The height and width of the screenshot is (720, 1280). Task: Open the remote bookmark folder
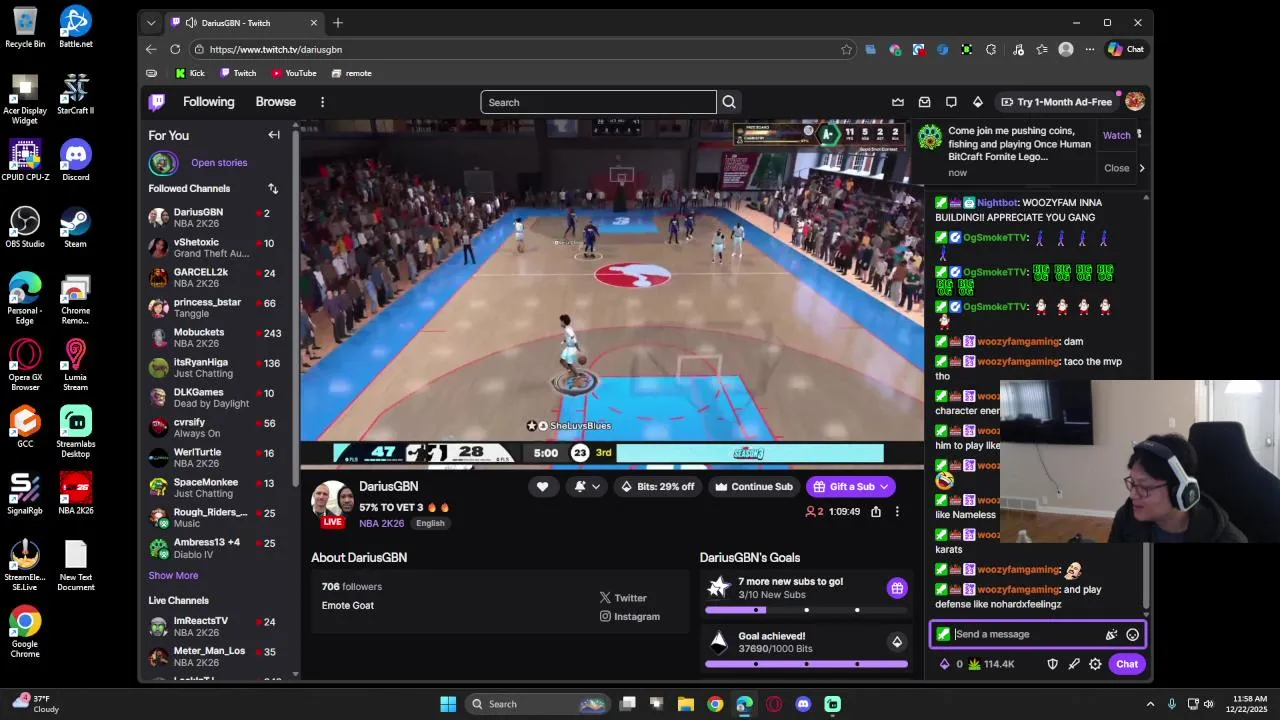click(x=352, y=73)
